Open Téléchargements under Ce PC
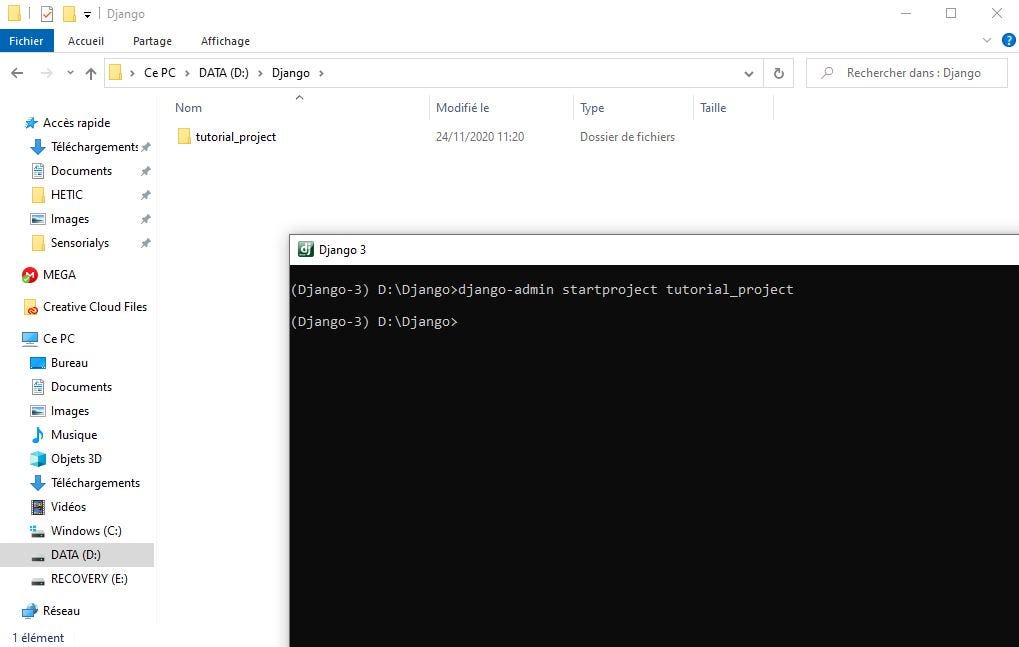Image resolution: width=1019 pixels, height=647 pixels. click(x=95, y=483)
